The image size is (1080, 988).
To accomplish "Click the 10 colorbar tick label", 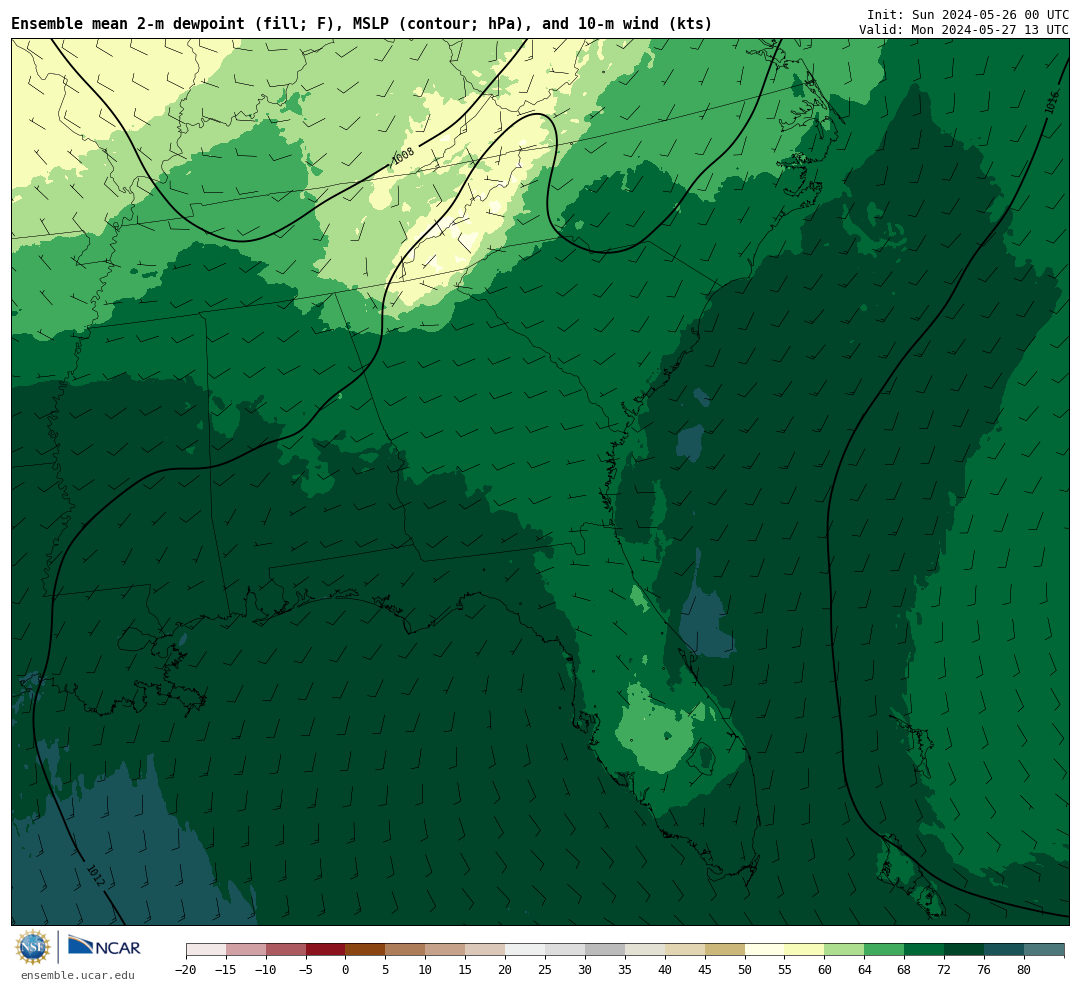I will click(x=426, y=969).
